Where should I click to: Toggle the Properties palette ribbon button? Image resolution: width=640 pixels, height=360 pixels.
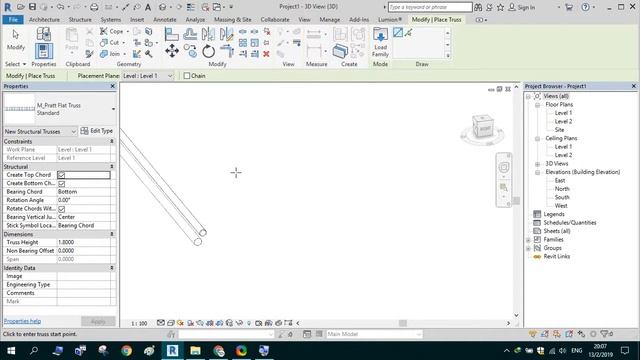(x=43, y=51)
